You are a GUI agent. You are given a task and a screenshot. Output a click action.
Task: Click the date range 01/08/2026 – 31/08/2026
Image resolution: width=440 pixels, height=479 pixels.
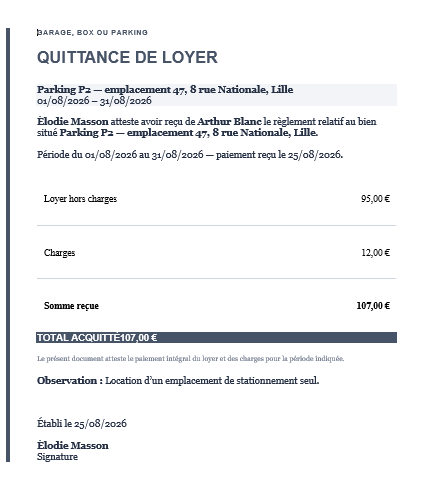click(x=94, y=101)
